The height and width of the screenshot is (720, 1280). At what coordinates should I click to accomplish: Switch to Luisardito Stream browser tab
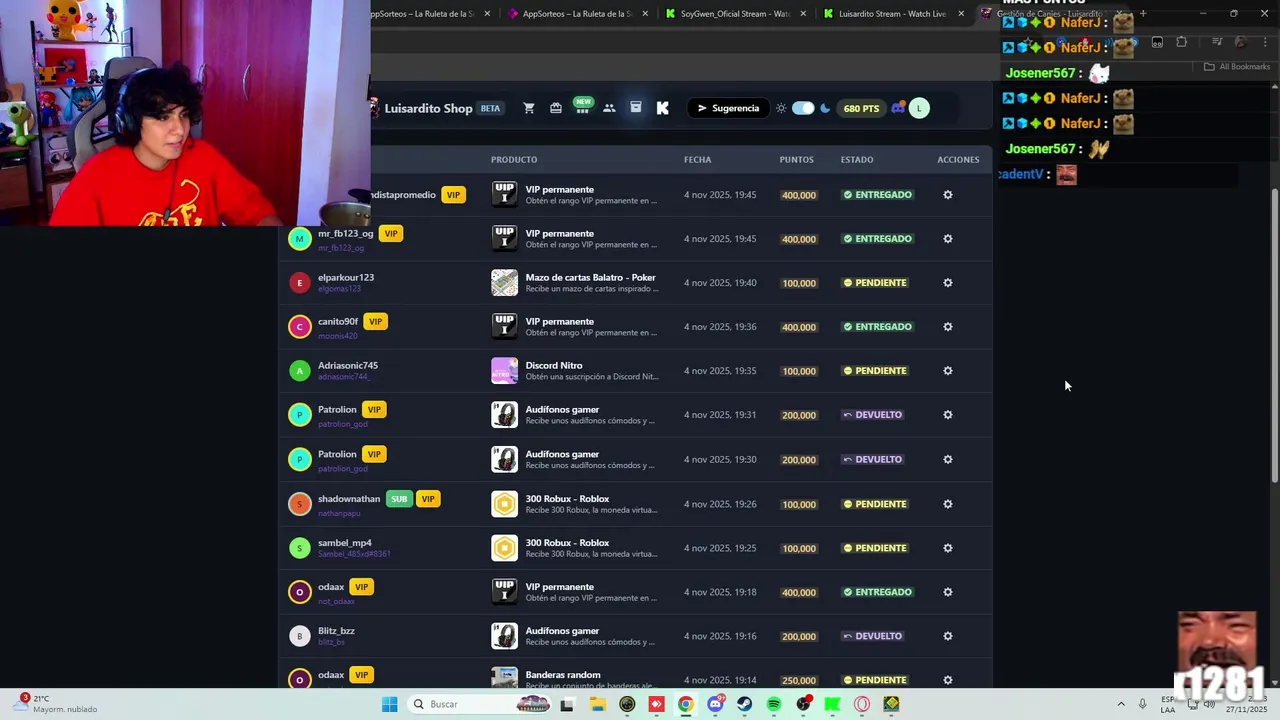(890, 14)
